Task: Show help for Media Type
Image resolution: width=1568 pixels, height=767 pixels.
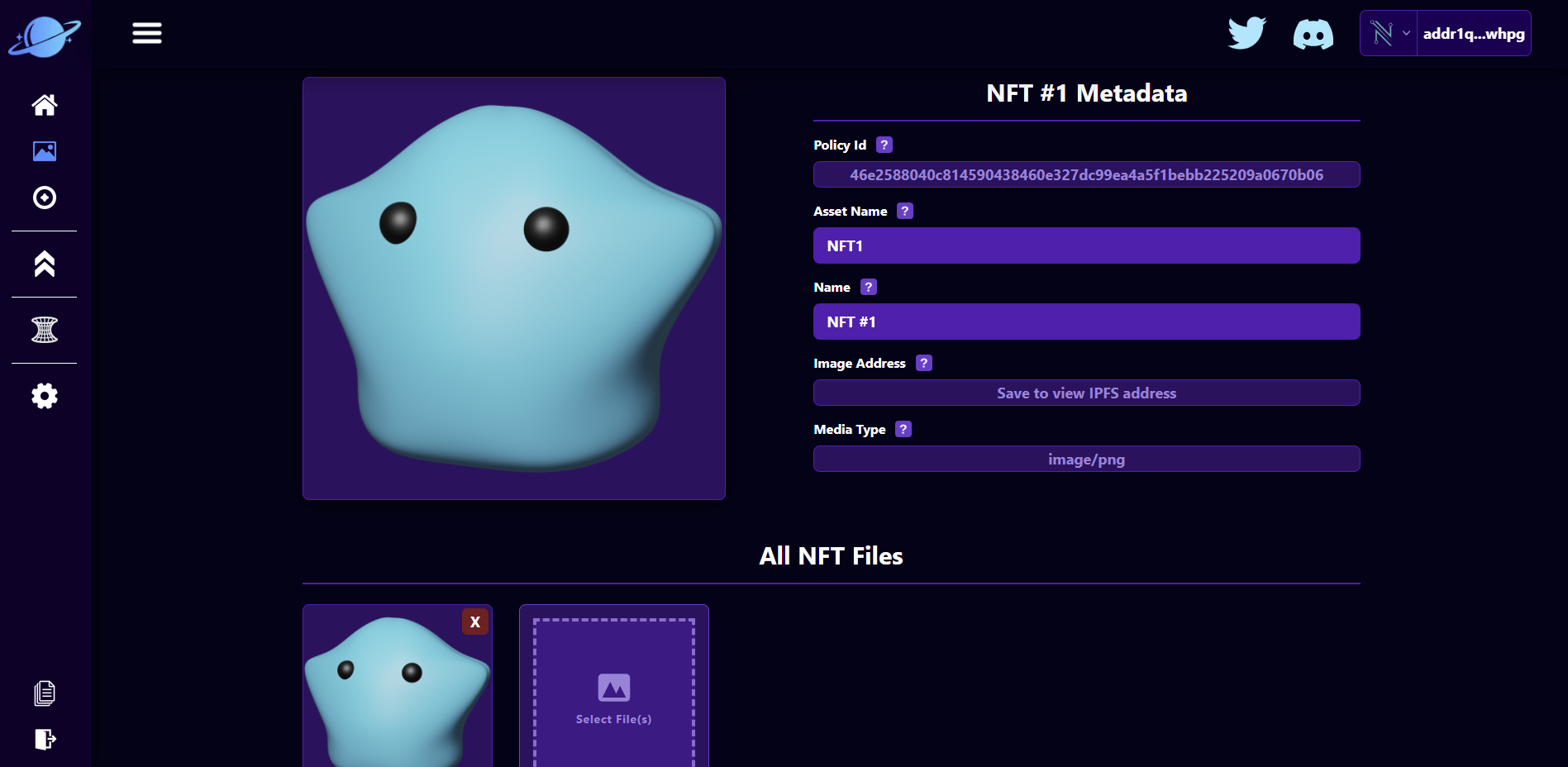Action: pyautogui.click(x=903, y=429)
